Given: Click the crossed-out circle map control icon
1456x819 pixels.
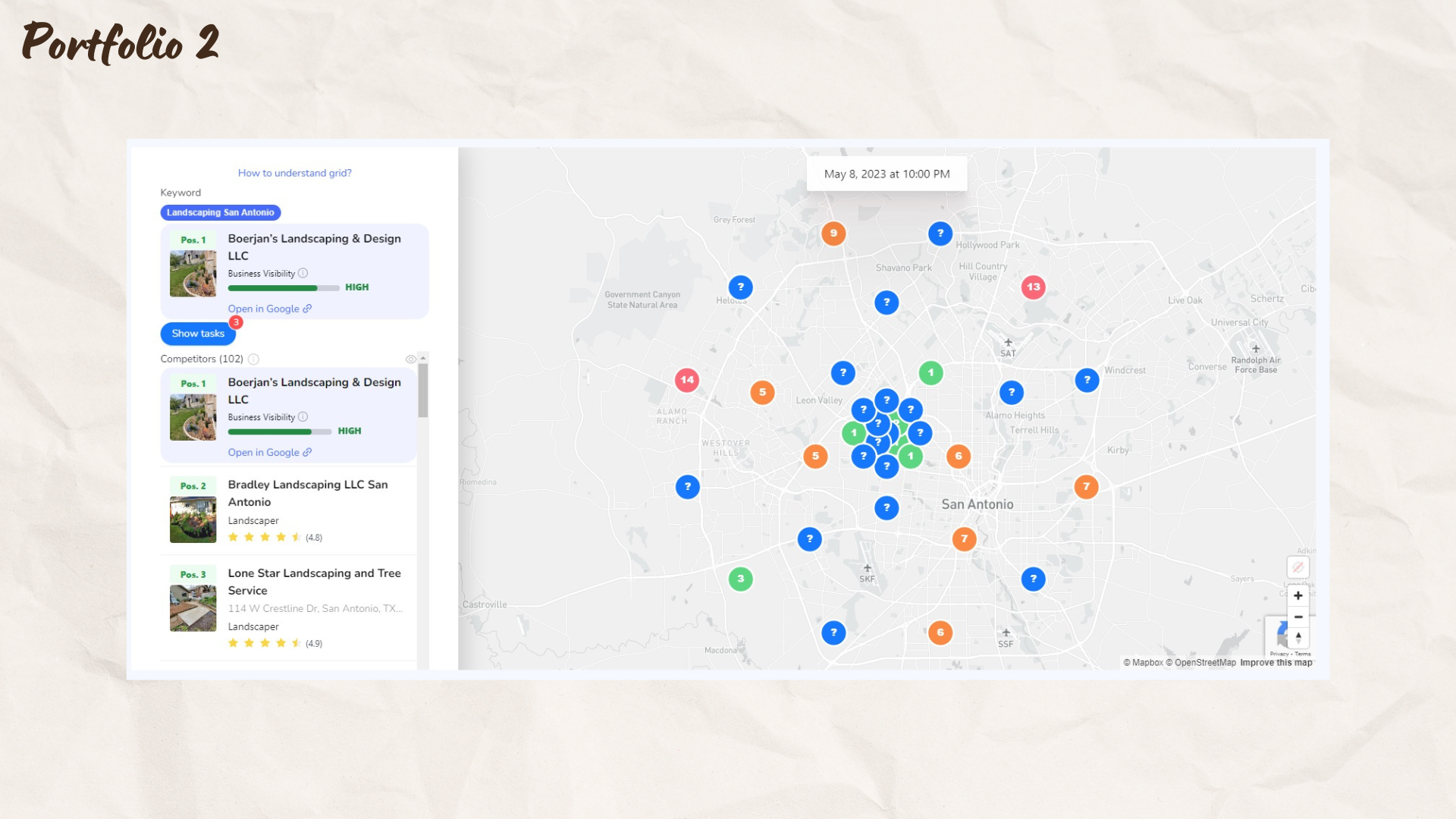Looking at the screenshot, I should [x=1298, y=567].
